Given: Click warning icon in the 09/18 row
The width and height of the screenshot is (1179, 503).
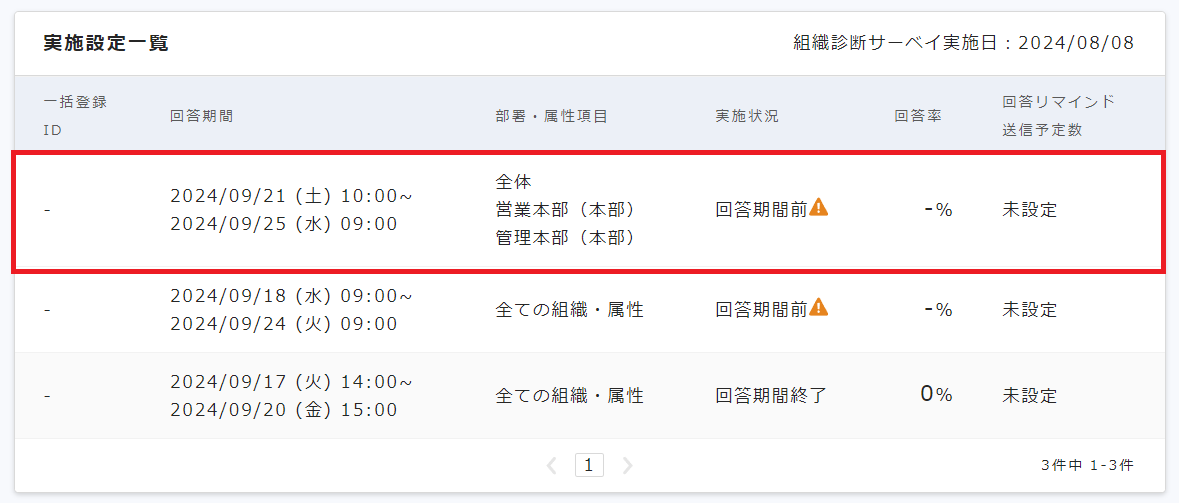Looking at the screenshot, I should [819, 307].
